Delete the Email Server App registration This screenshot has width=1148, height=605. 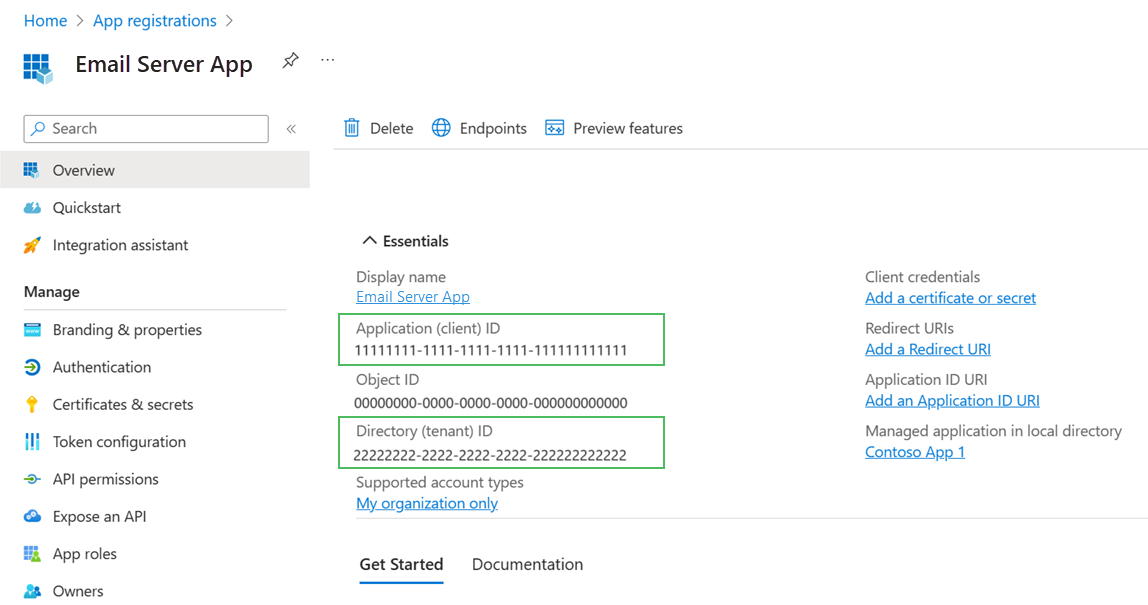(x=378, y=128)
